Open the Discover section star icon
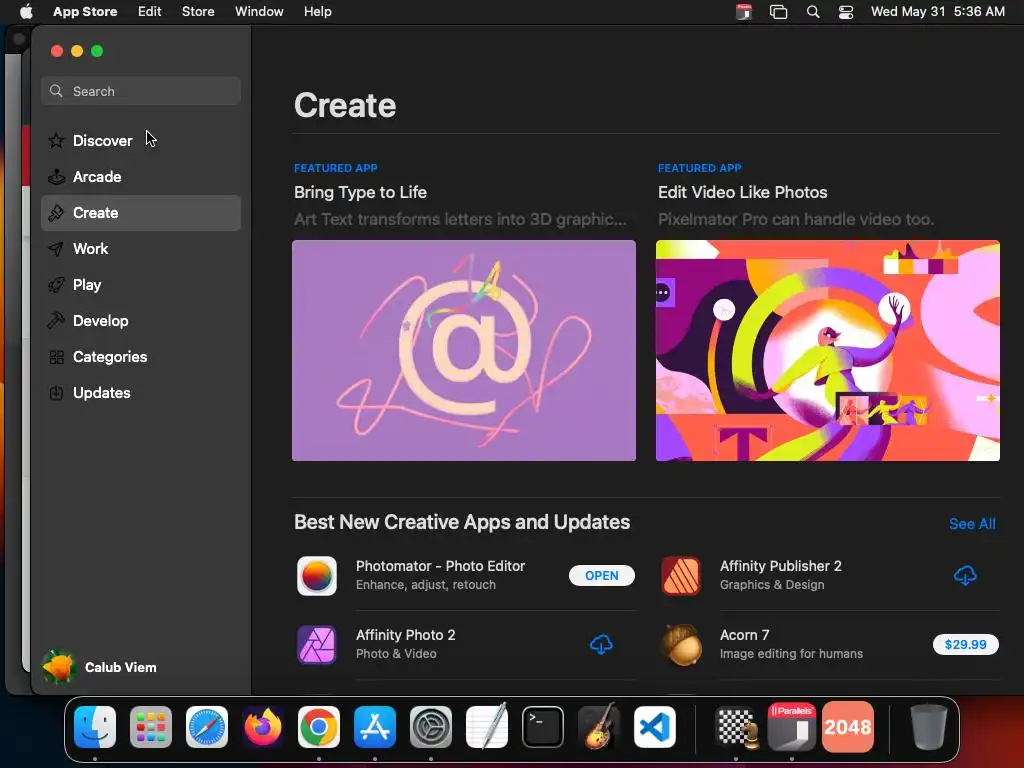 click(x=56, y=140)
